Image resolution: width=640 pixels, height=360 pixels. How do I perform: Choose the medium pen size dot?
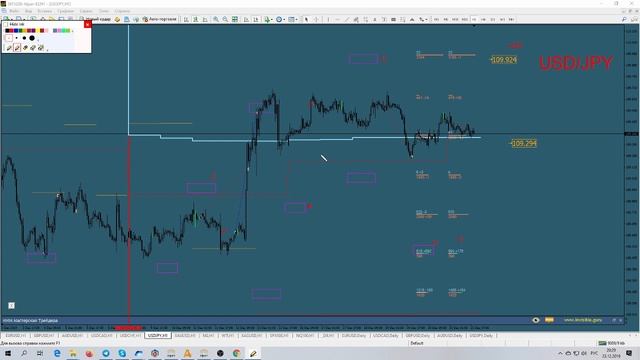point(24,38)
